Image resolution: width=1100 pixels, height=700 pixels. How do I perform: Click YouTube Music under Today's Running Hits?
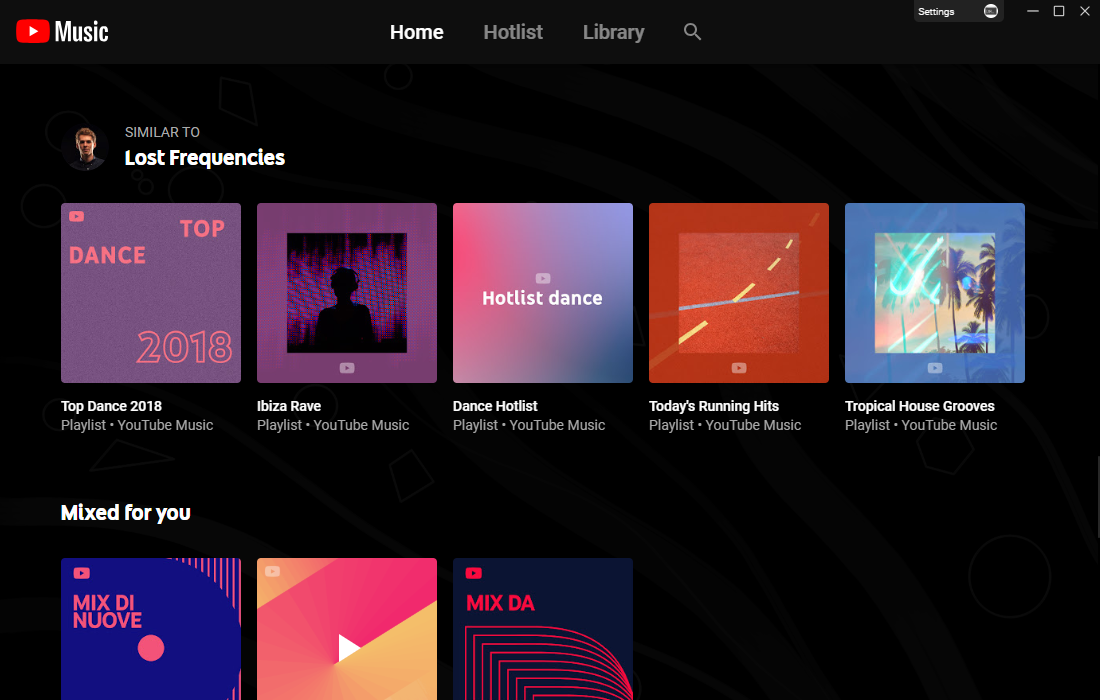pyautogui.click(x=753, y=425)
